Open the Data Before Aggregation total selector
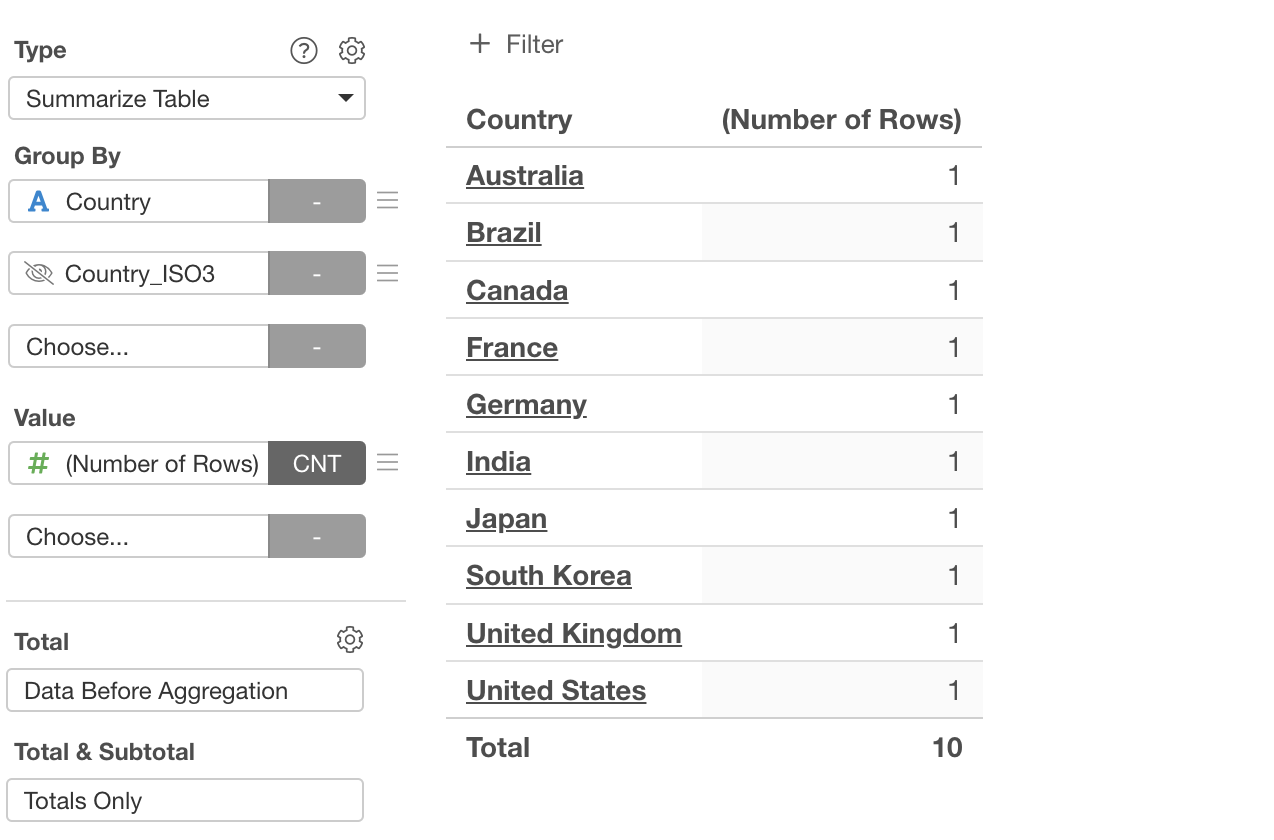Screen dimensions: 1274x840 (x=185, y=691)
